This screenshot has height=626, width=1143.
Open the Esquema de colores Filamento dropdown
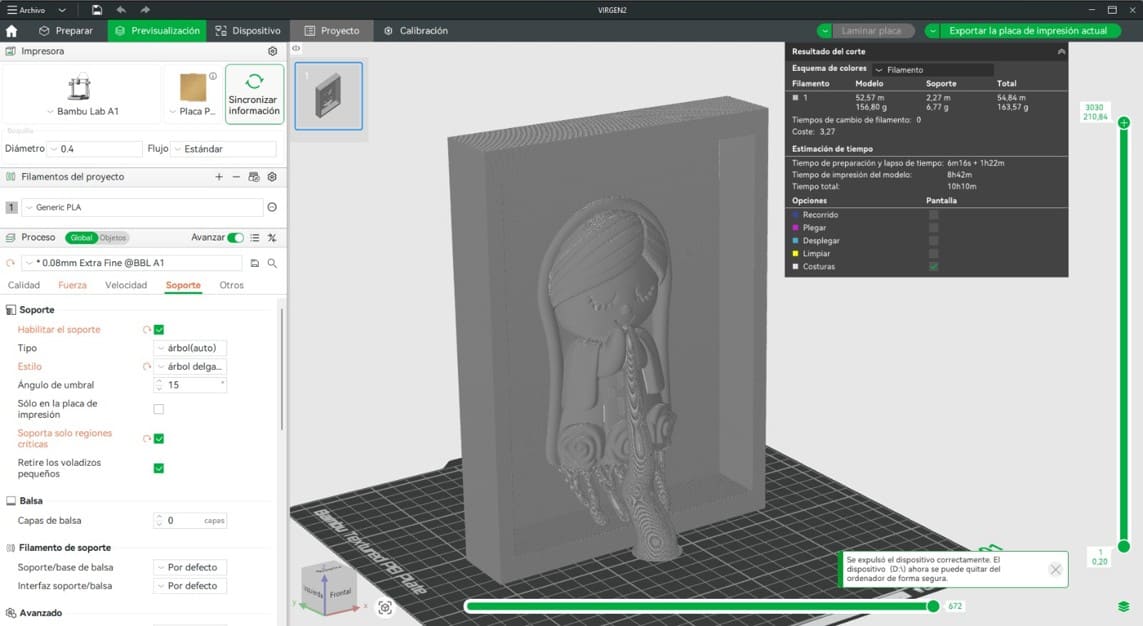(x=932, y=70)
